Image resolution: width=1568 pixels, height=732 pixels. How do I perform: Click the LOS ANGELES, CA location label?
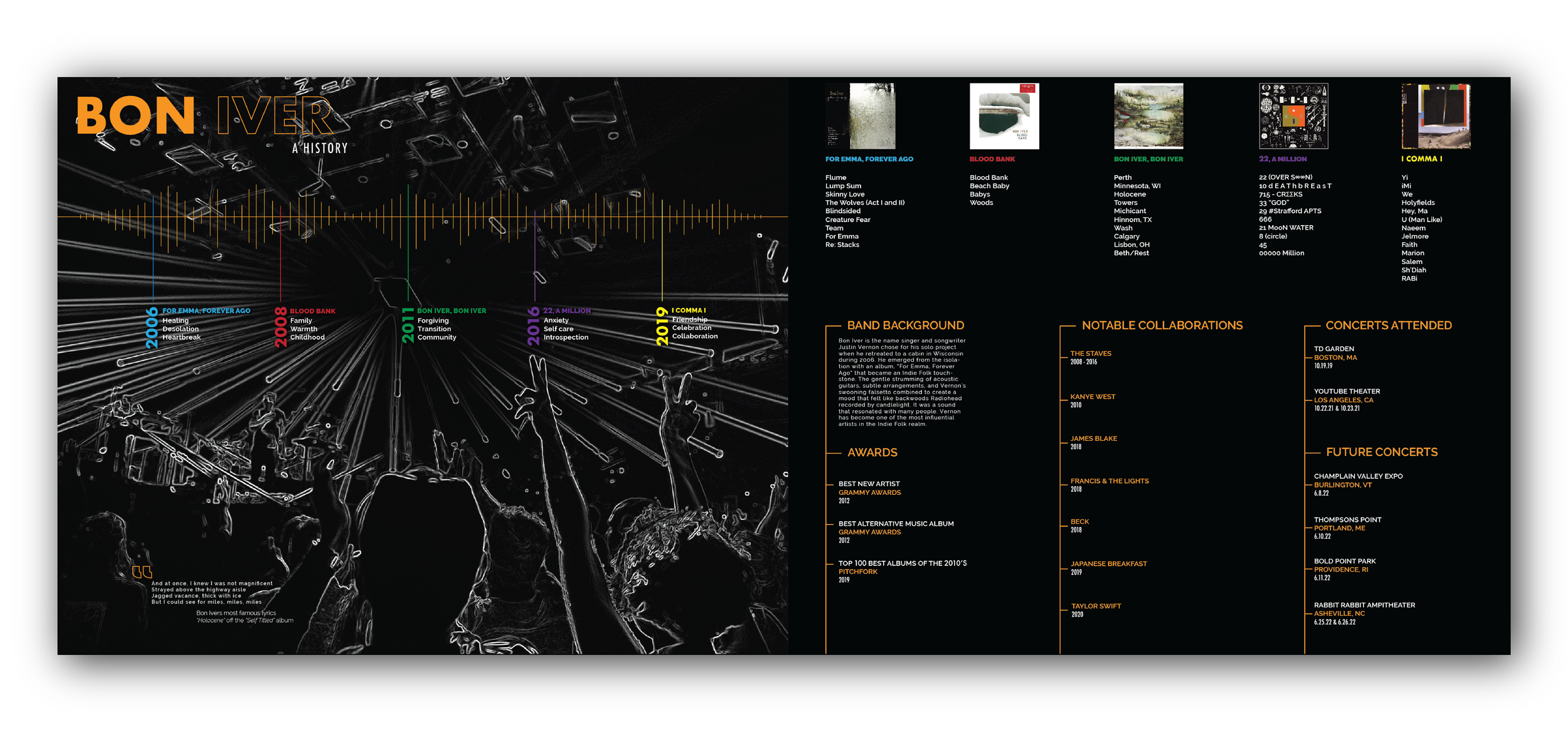click(1343, 400)
